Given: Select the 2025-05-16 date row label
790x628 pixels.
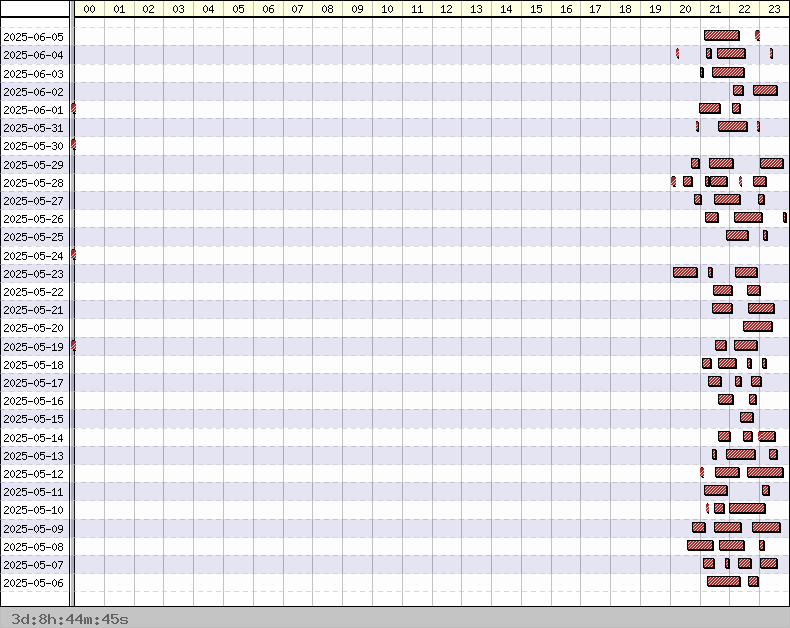Looking at the screenshot, I should tap(34, 401).
